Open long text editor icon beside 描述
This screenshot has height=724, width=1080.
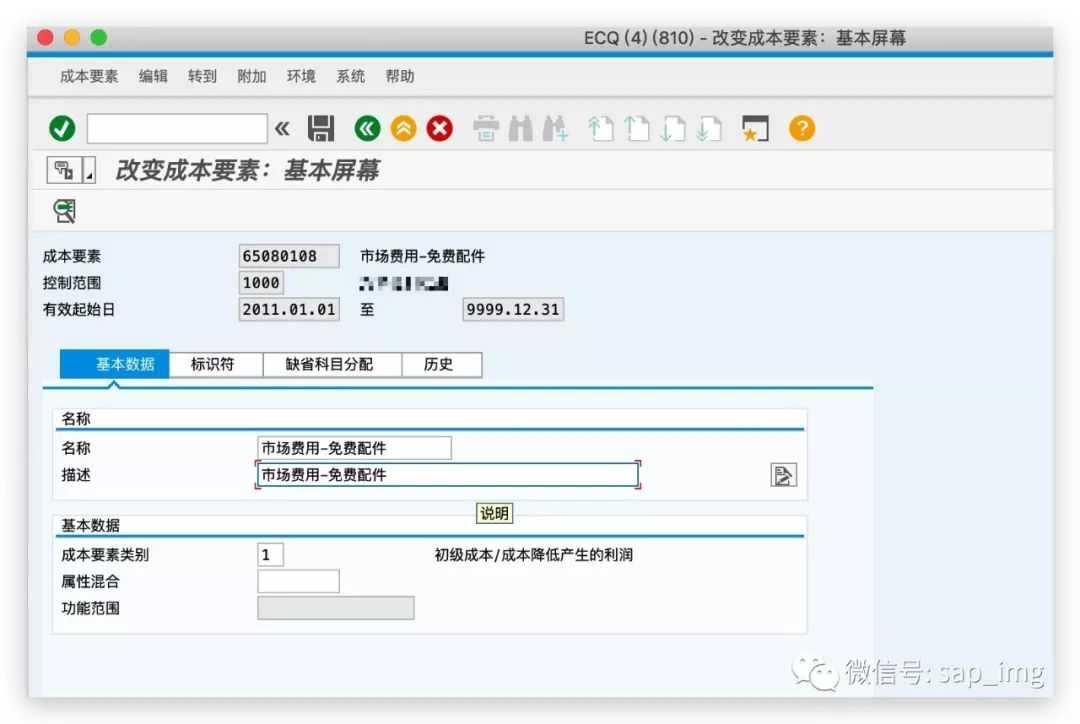coord(783,475)
